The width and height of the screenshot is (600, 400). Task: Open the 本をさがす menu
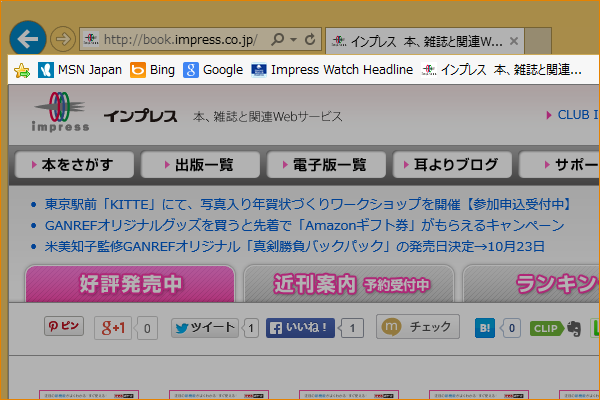pos(74,165)
